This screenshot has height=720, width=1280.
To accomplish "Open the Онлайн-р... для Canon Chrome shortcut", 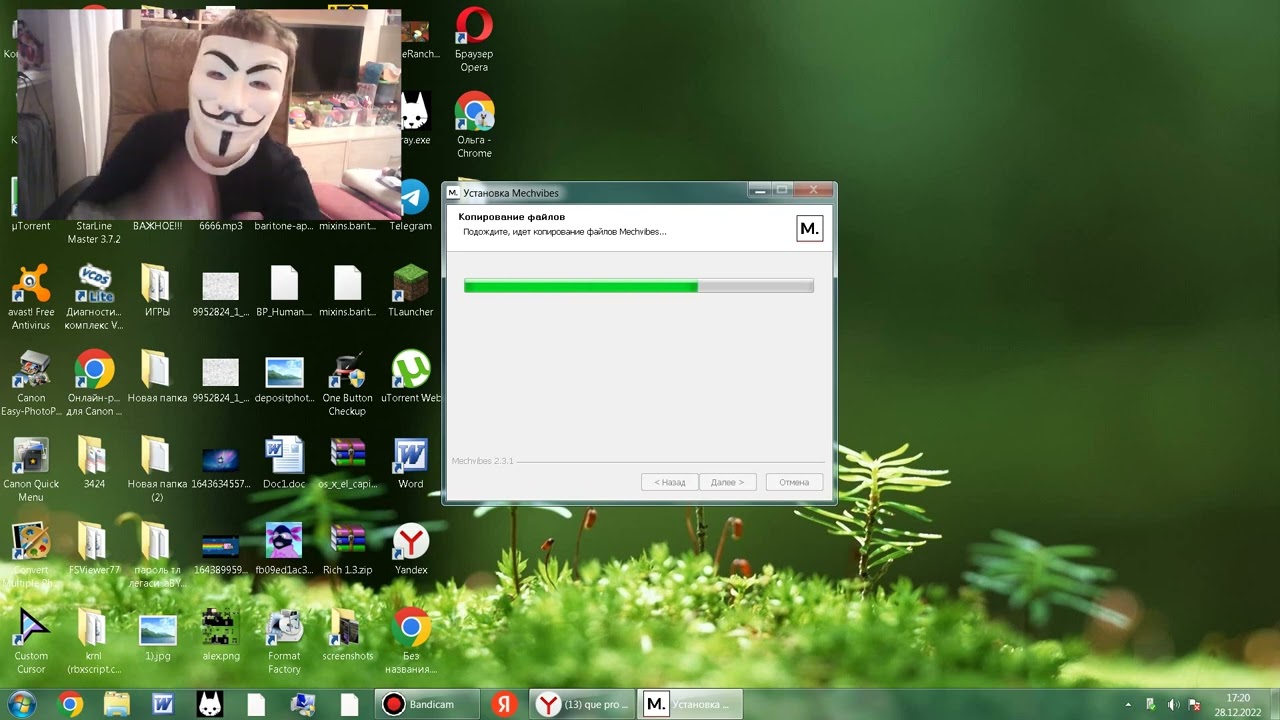I will coord(94,384).
